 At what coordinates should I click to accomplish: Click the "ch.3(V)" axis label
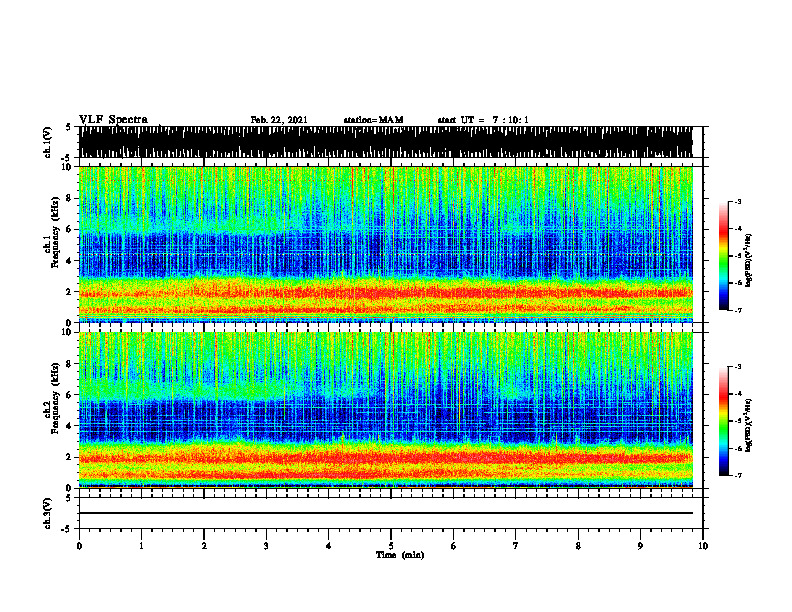coord(48,513)
